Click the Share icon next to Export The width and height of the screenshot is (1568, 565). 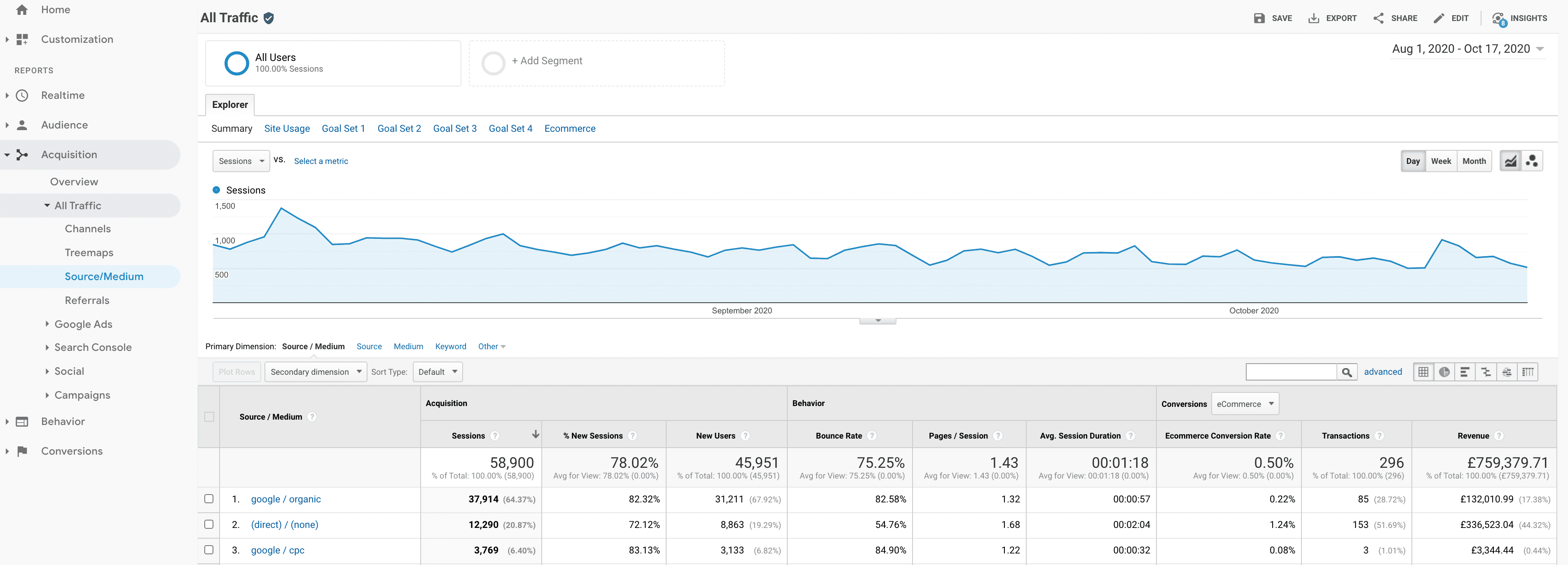point(1379,18)
